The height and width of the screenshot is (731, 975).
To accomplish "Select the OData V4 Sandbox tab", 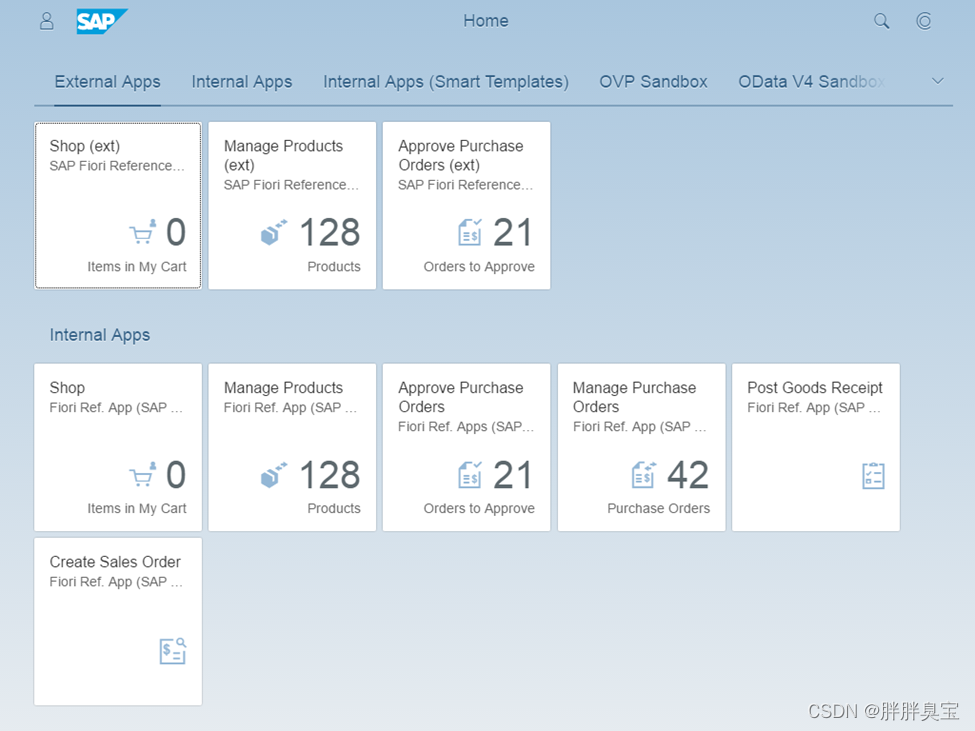I will 811,82.
